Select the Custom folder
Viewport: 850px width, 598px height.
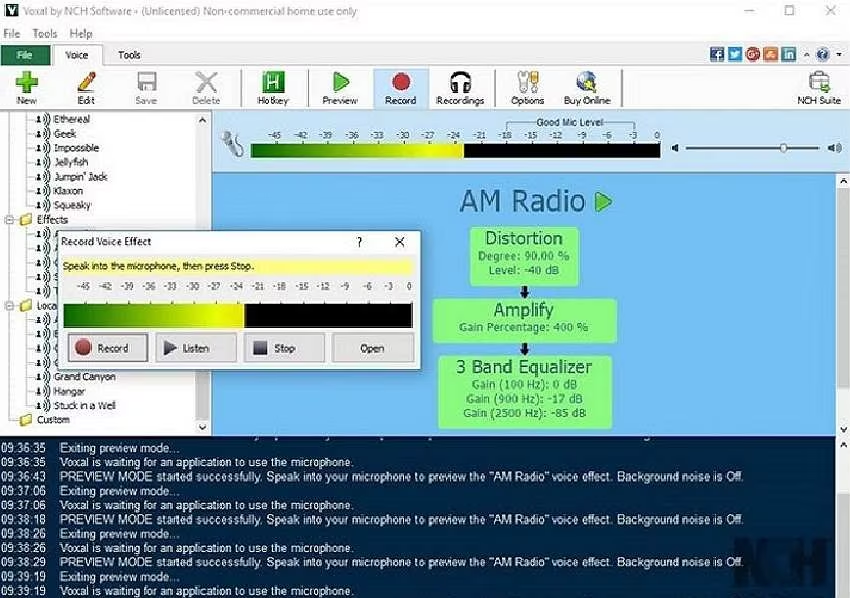click(53, 420)
